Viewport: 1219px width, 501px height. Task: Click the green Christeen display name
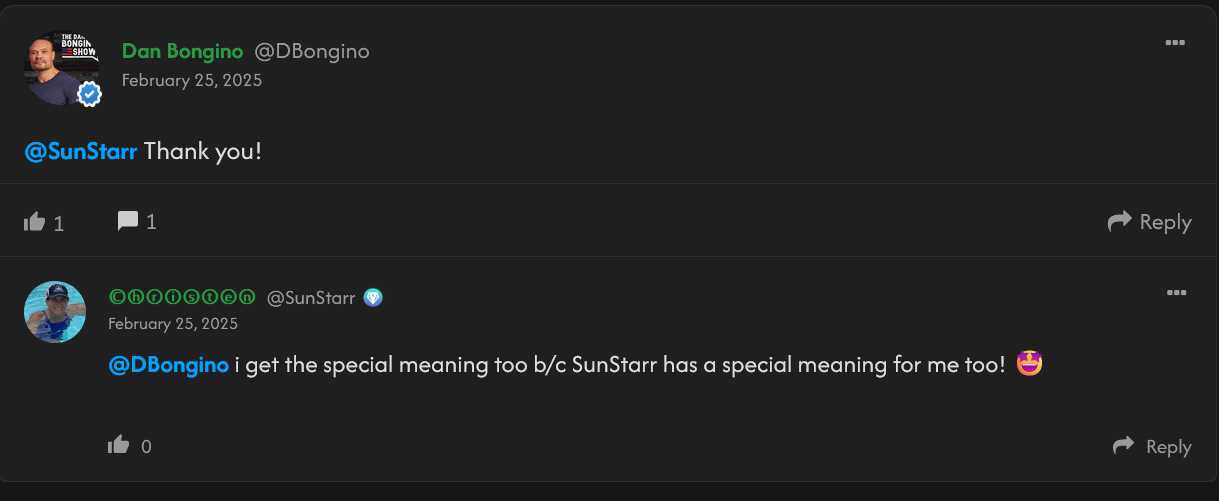click(x=182, y=297)
